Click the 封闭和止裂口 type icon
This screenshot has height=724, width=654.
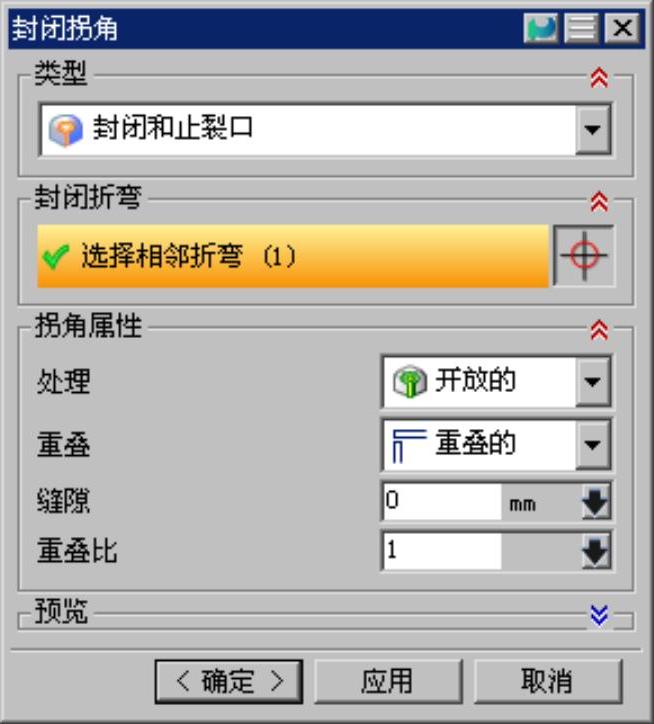[66, 130]
